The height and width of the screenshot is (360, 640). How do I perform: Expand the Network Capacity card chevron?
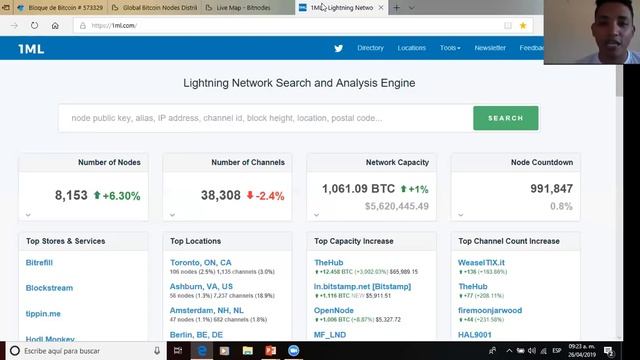click(x=316, y=214)
